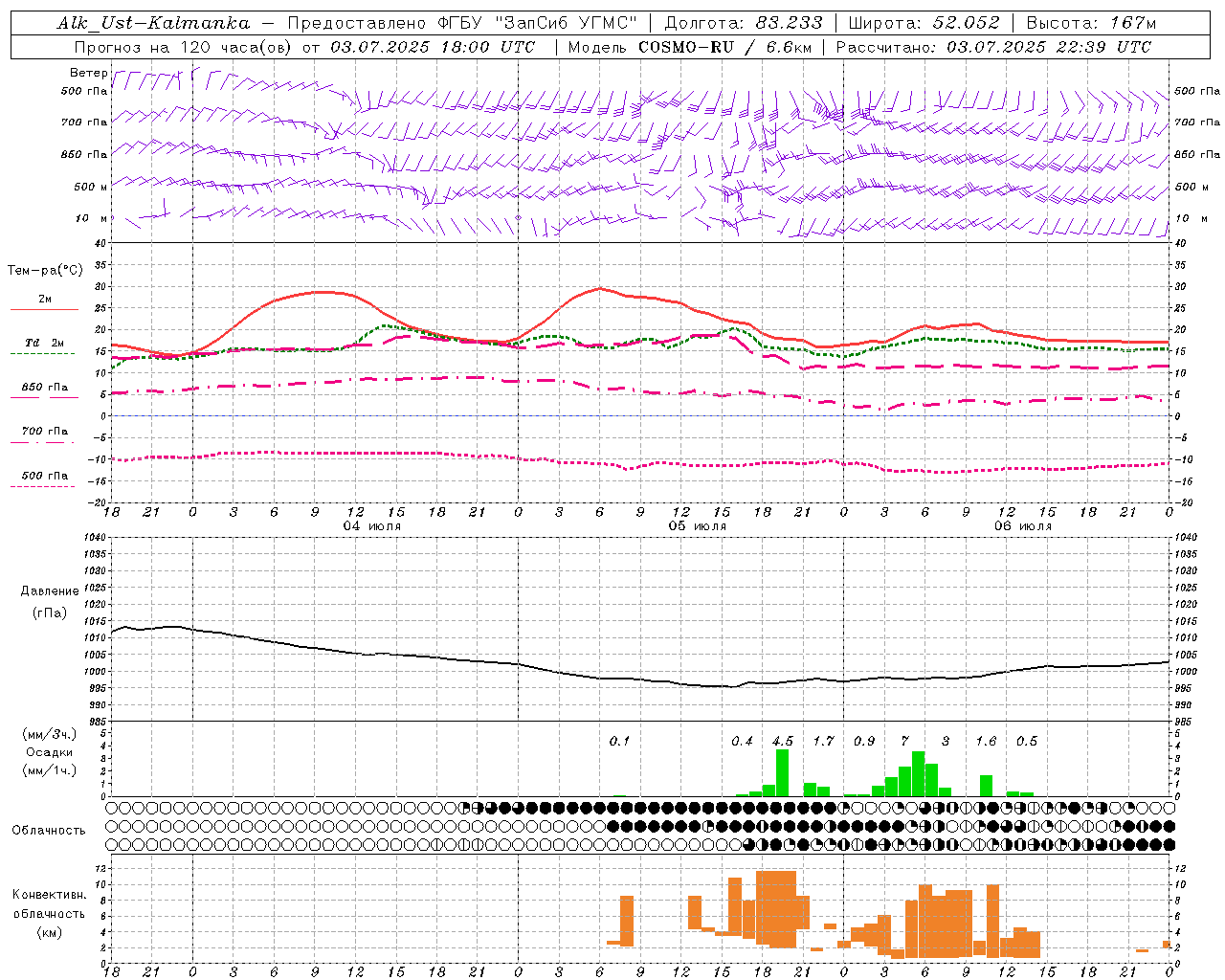Click the 850 гПа temperature legend label

(45, 388)
